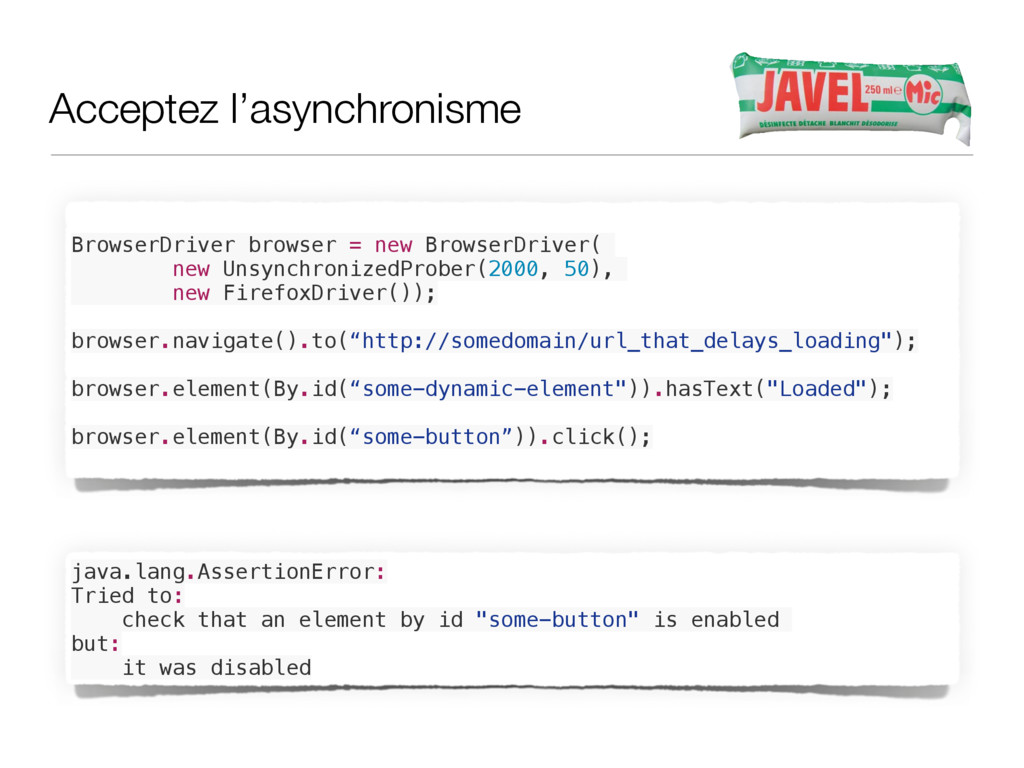Image resolution: width=1024 pixels, height=768 pixels.
Task: Click the "some-button" click() code line
Action: [x=361, y=437]
